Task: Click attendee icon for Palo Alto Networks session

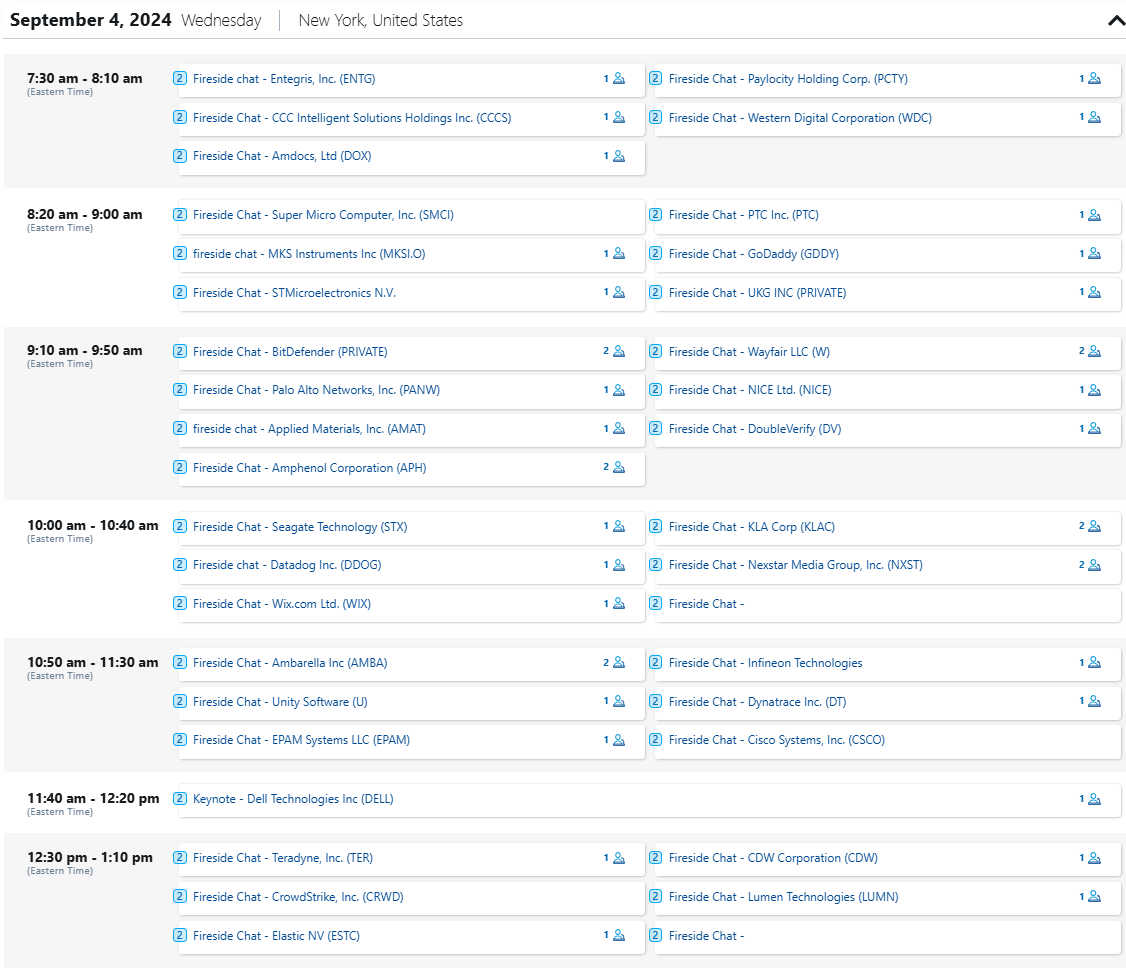Action: pyautogui.click(x=619, y=390)
